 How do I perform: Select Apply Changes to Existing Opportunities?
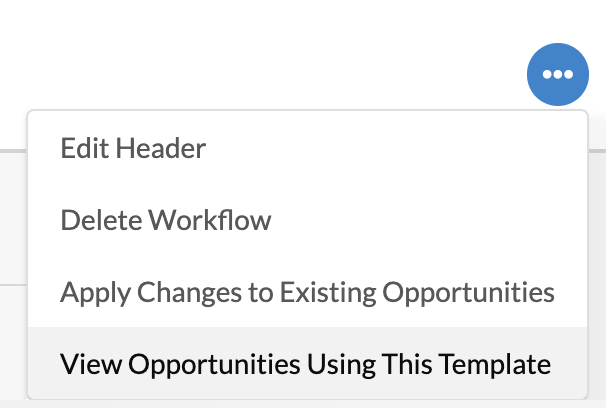(x=308, y=292)
